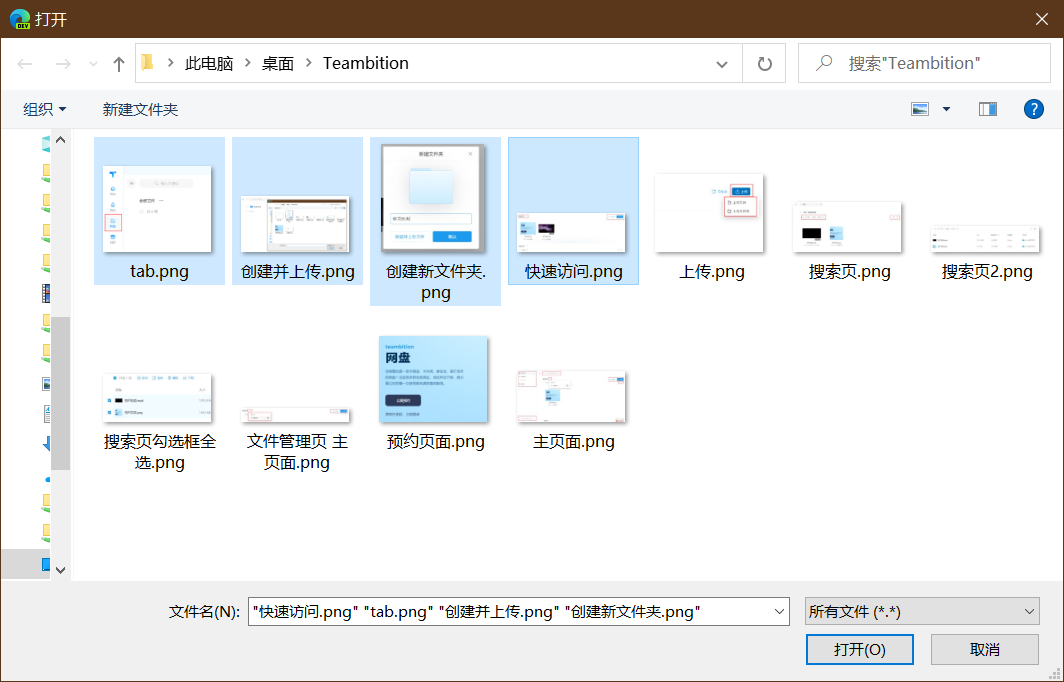Click the Back navigation arrow
Viewport: 1064px width, 682px height.
point(26,64)
